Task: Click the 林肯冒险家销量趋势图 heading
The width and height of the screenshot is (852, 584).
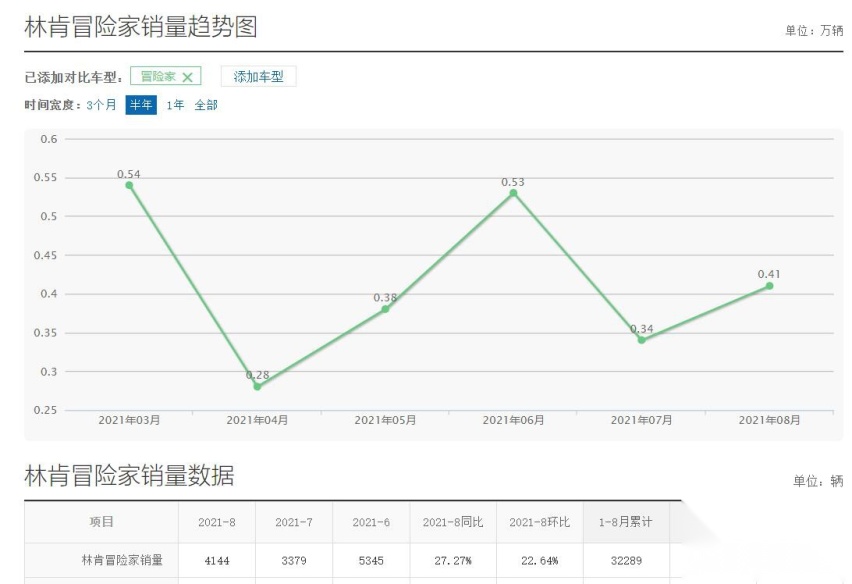Action: 141,27
